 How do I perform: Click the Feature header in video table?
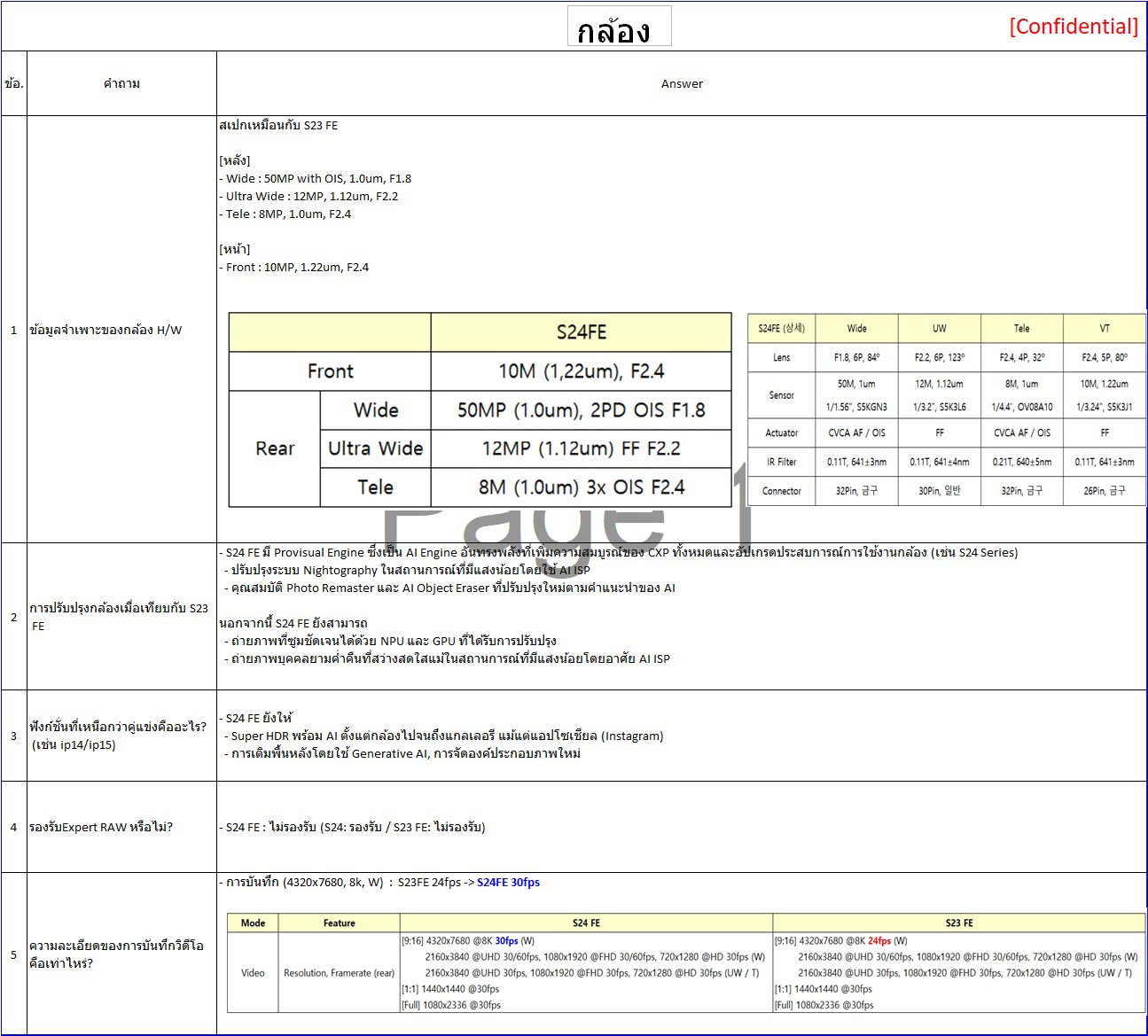(x=340, y=923)
